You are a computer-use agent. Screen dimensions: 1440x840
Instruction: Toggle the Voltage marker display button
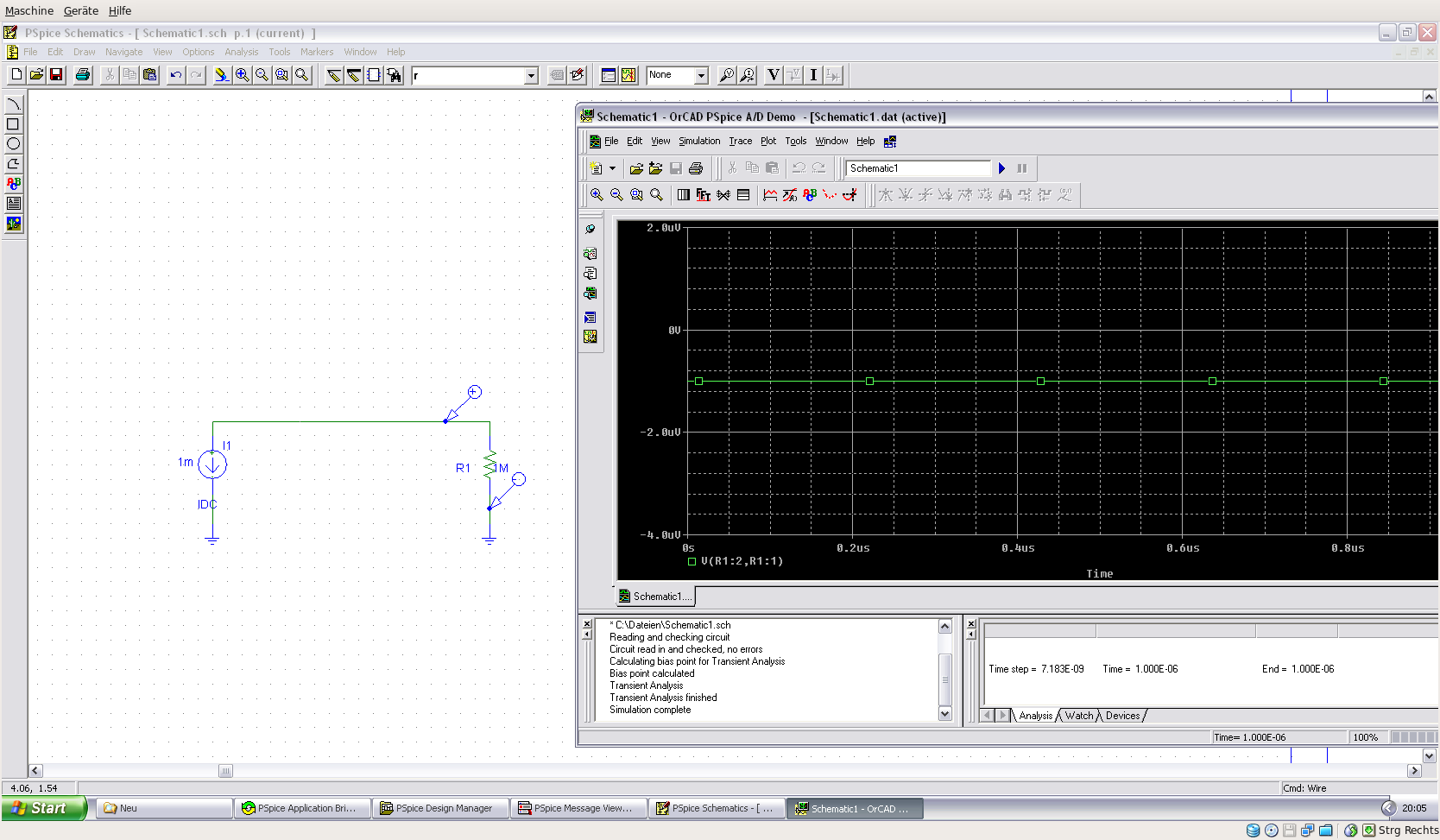(x=773, y=75)
